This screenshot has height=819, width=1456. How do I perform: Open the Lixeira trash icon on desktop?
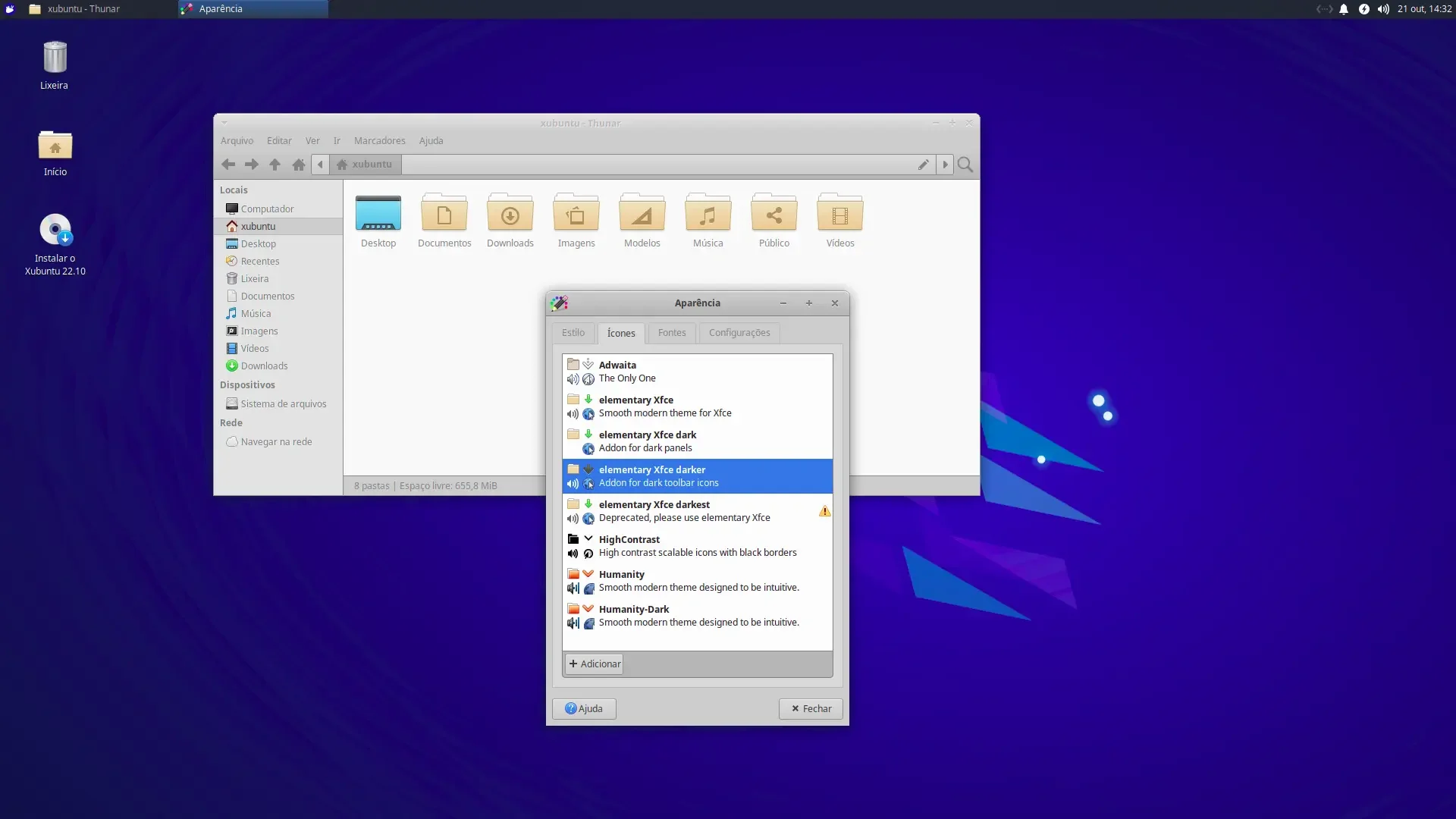tap(55, 58)
